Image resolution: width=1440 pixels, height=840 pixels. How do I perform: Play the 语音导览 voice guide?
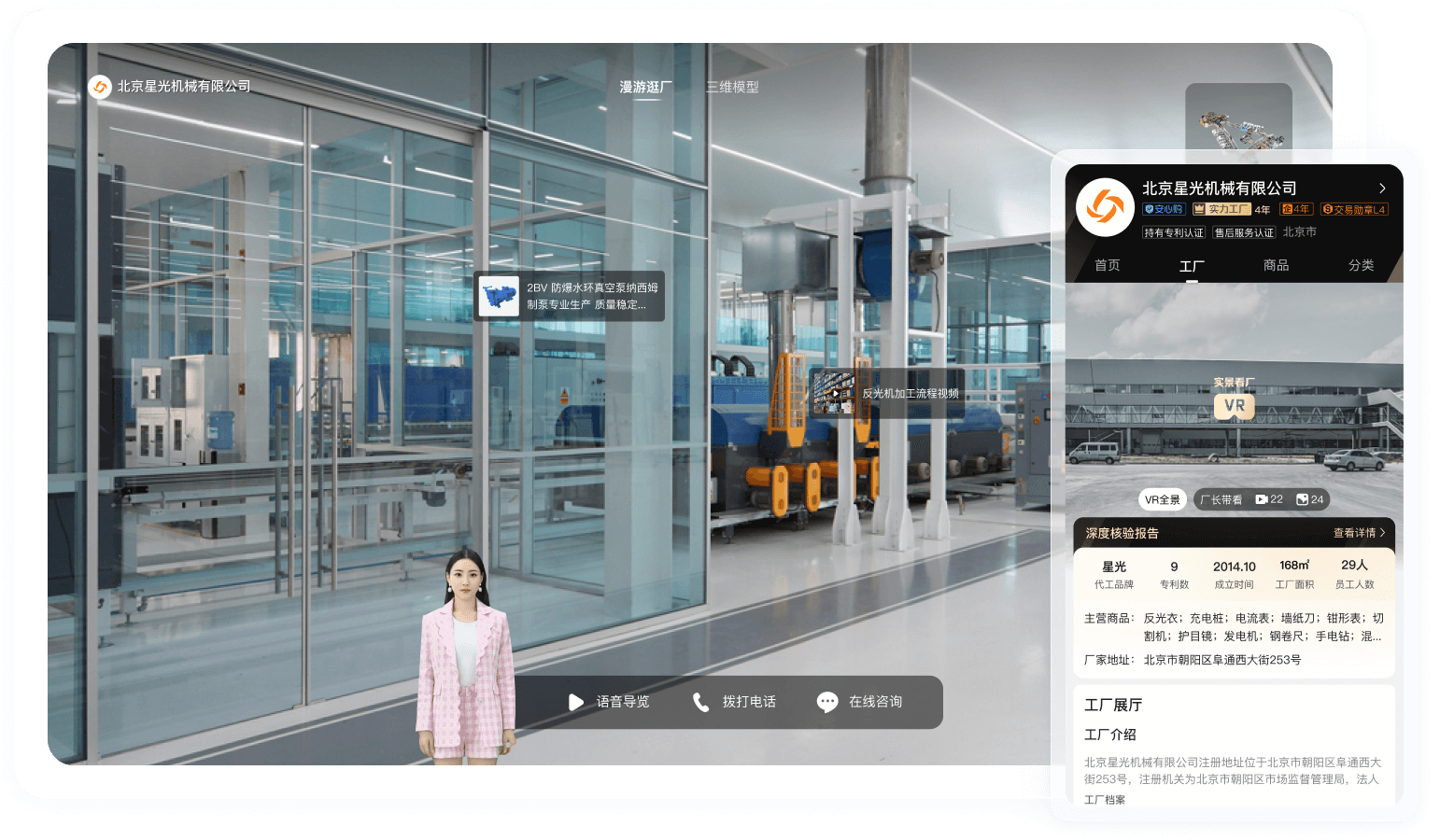coord(576,702)
